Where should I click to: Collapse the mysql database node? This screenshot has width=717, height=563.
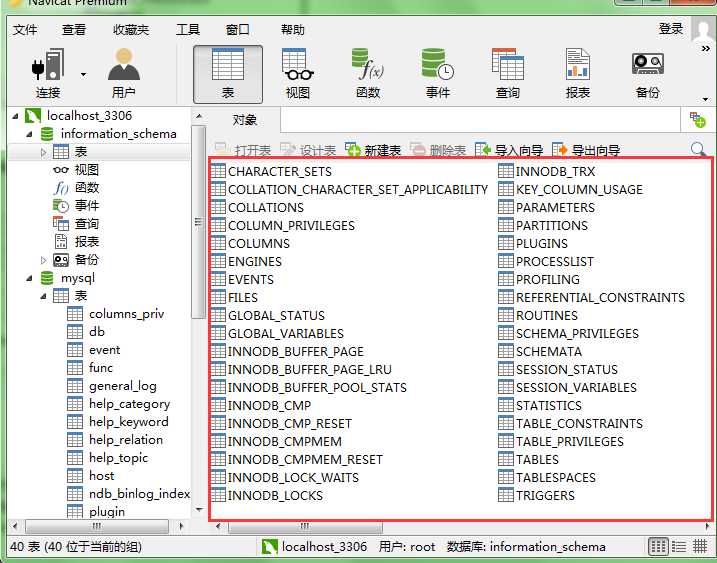(x=29, y=278)
